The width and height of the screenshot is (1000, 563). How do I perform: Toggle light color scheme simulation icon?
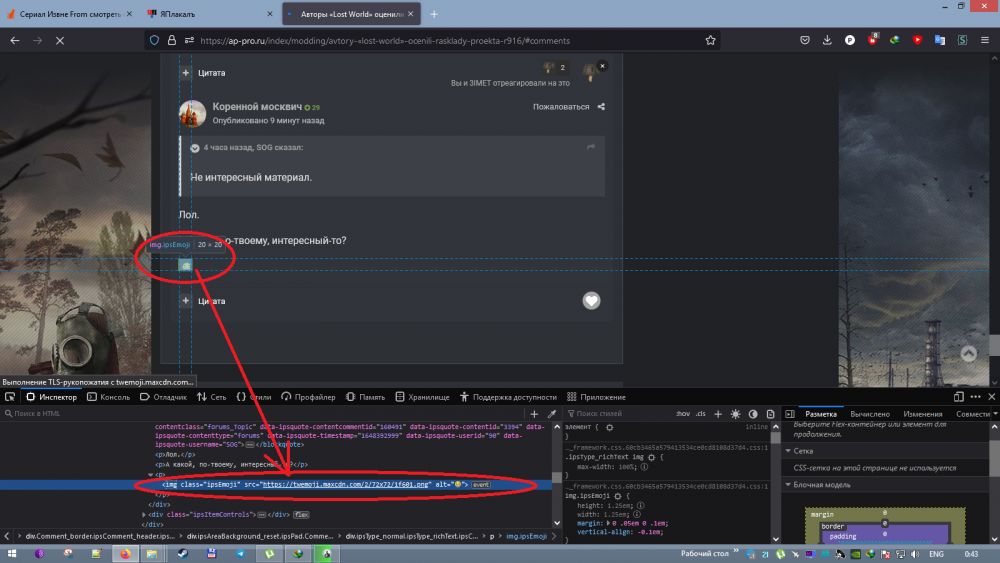click(736, 414)
